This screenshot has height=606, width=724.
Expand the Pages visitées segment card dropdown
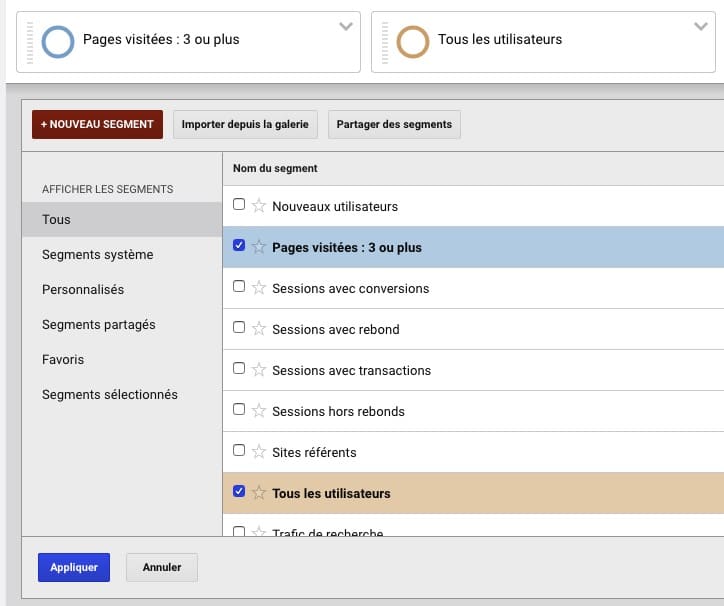tap(346, 26)
